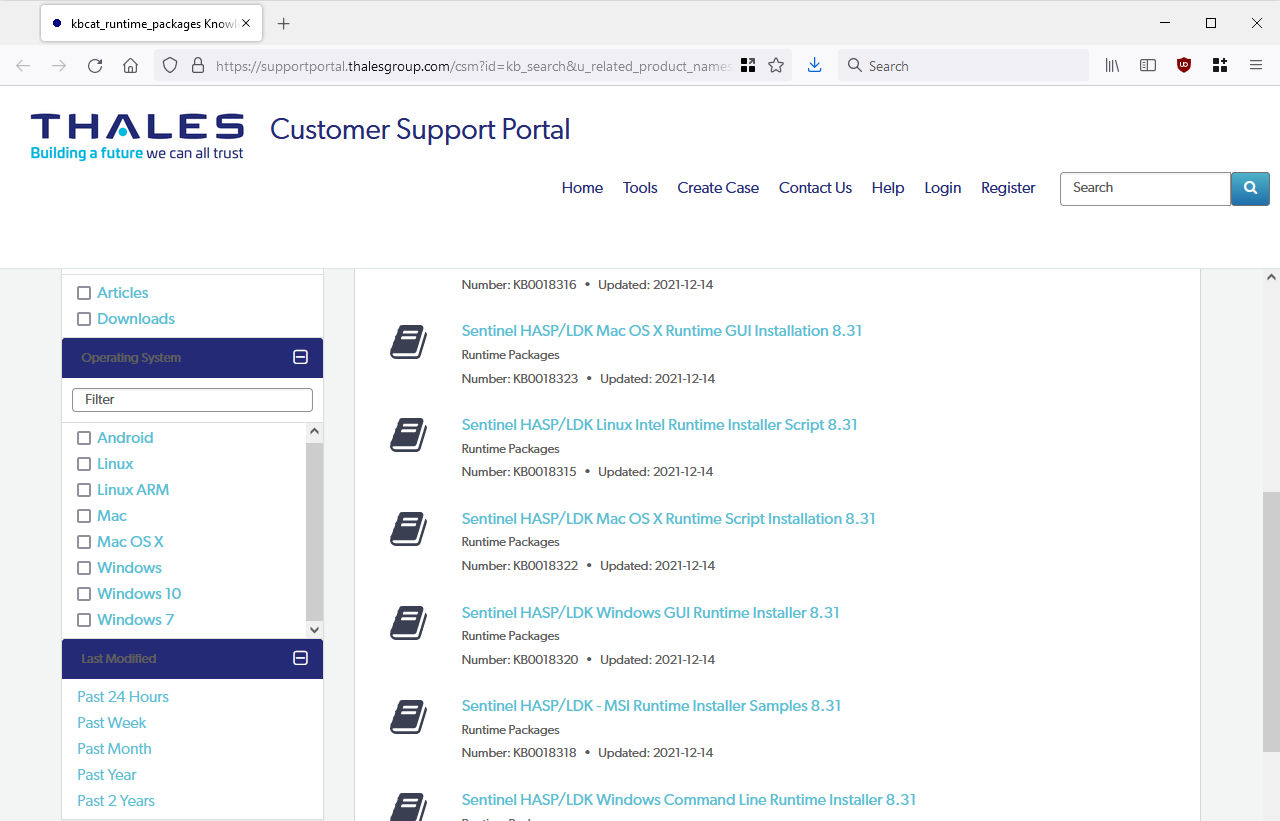The image size is (1280, 821).
Task: Go to the Login page
Action: [942, 188]
